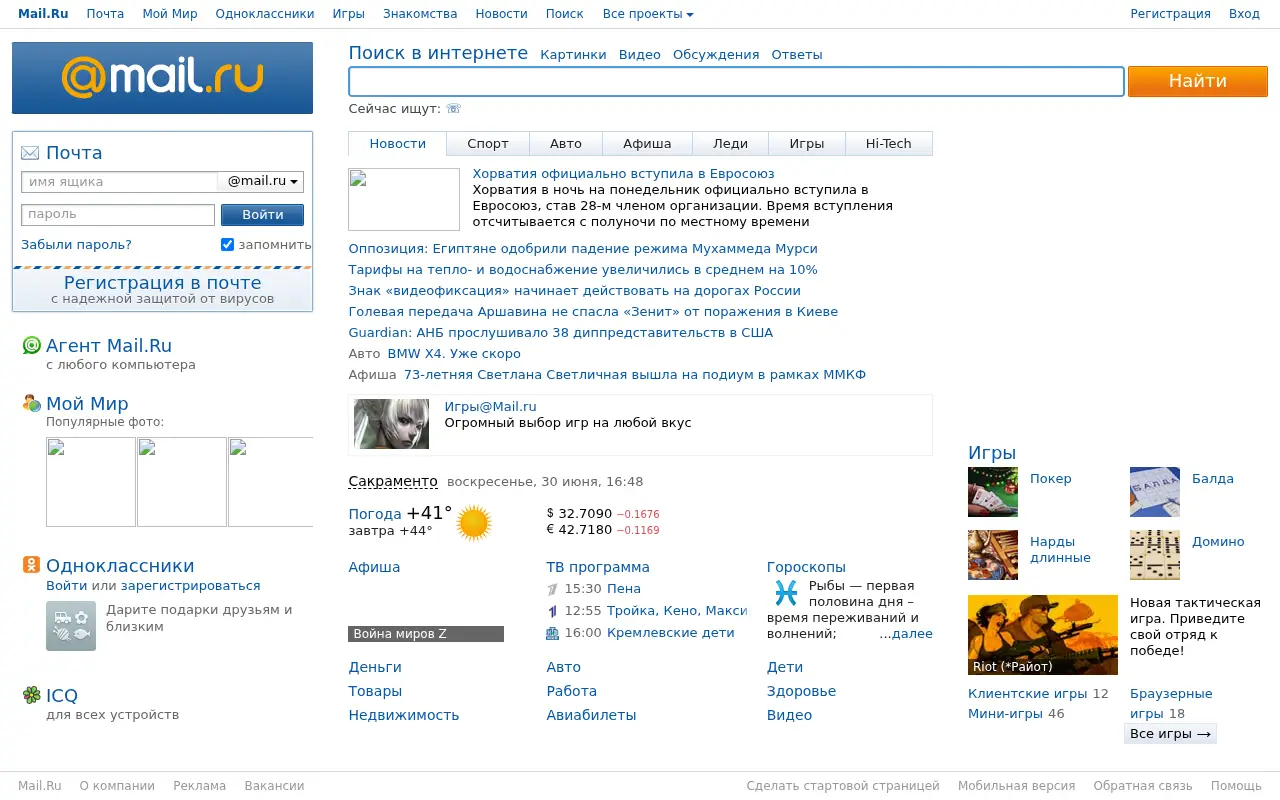Click the orange Одноклассники icon
The image size is (1280, 800).
click(x=32, y=565)
